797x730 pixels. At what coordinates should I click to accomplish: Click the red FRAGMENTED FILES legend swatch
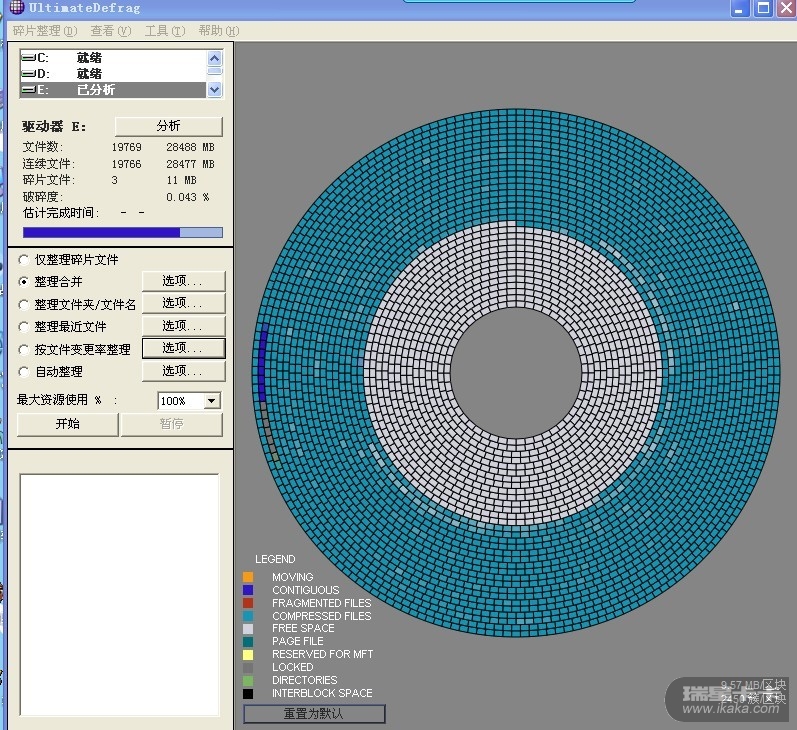248,603
